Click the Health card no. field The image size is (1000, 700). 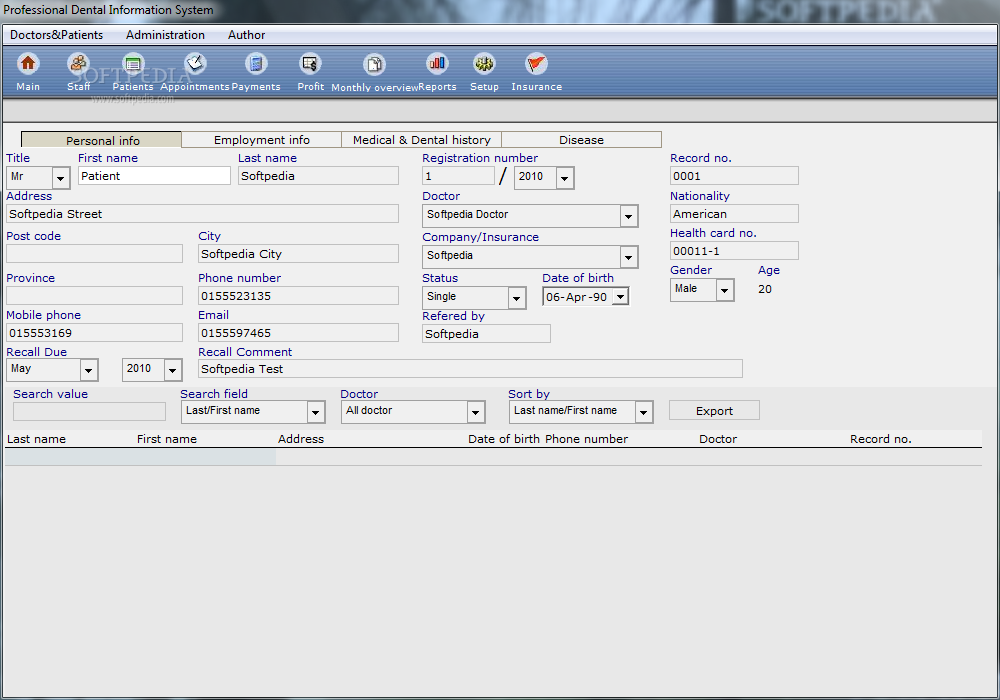click(734, 251)
